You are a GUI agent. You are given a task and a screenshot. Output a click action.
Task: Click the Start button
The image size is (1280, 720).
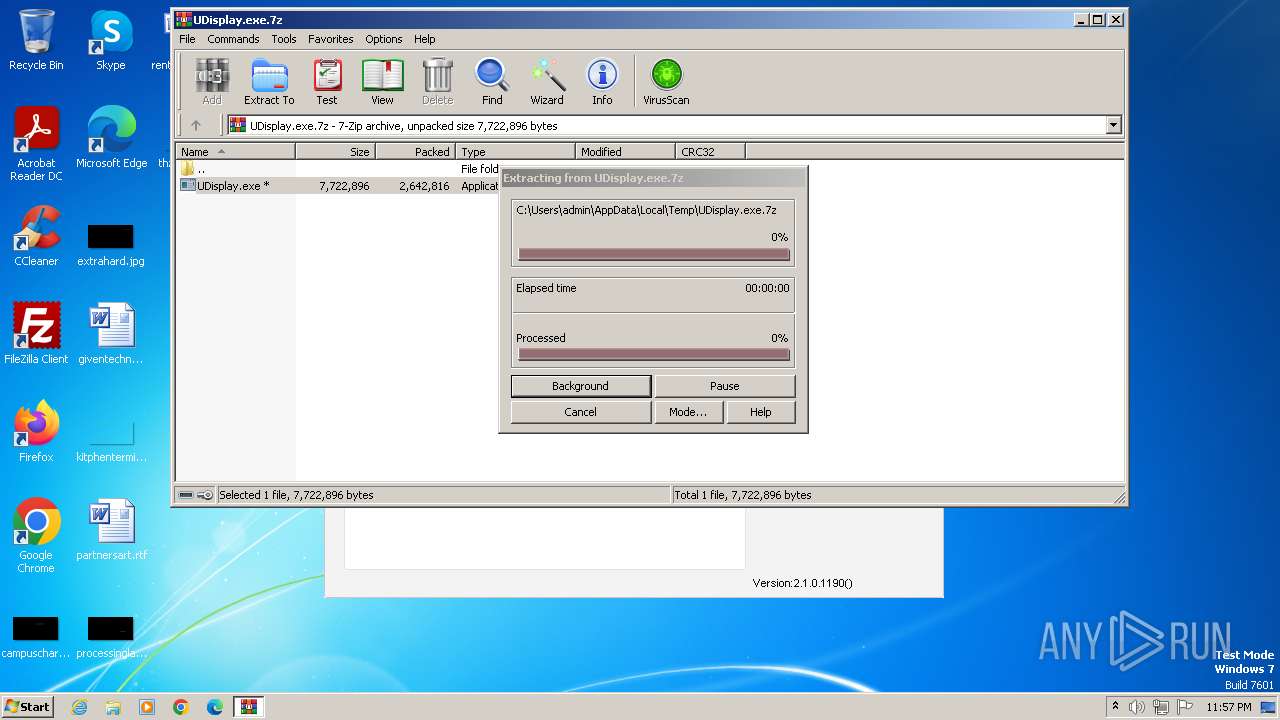[x=27, y=707]
